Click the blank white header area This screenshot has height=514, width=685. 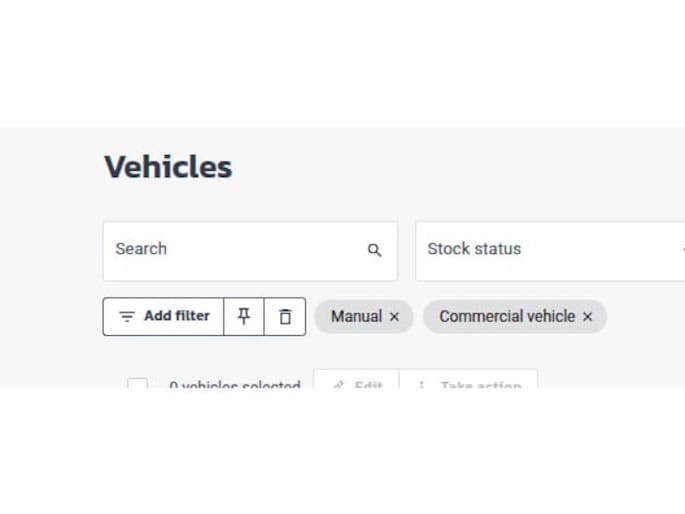click(x=342, y=60)
